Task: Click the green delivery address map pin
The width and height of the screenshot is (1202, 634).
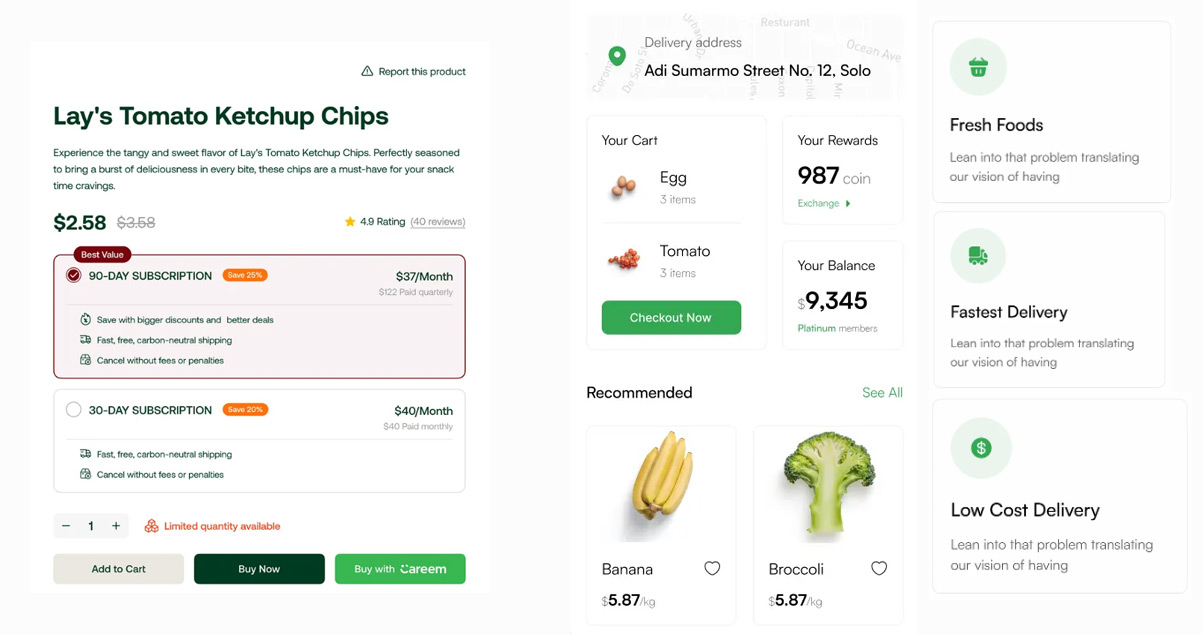Action: 617,56
